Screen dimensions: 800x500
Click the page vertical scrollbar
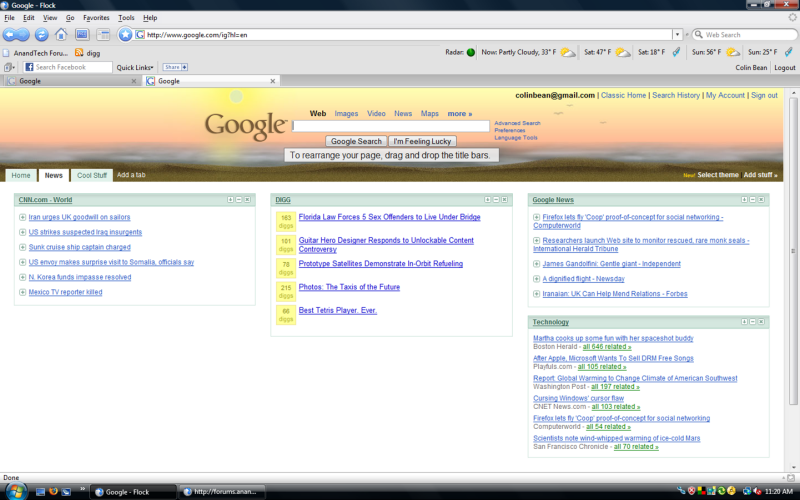click(x=792, y=250)
